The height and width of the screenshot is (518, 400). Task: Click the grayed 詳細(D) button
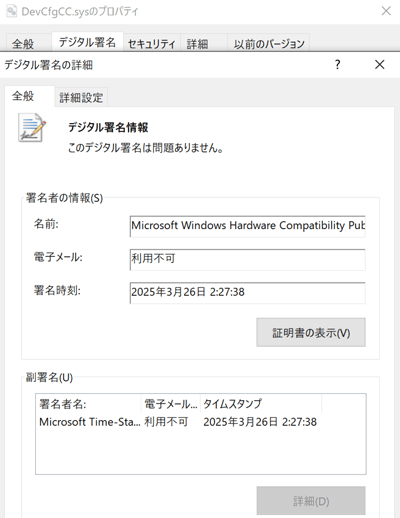point(311,501)
